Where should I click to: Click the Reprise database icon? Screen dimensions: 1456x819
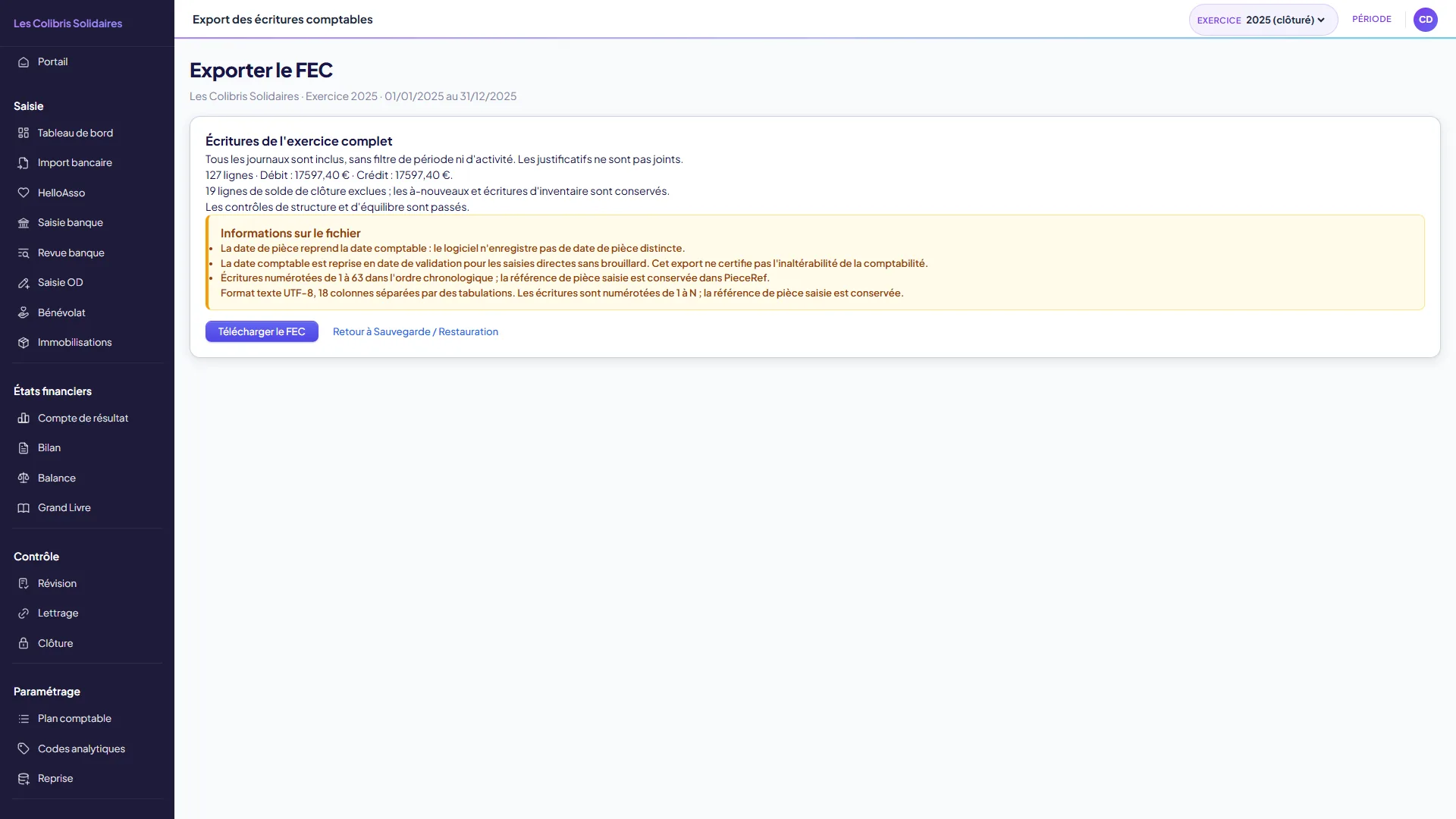point(24,779)
